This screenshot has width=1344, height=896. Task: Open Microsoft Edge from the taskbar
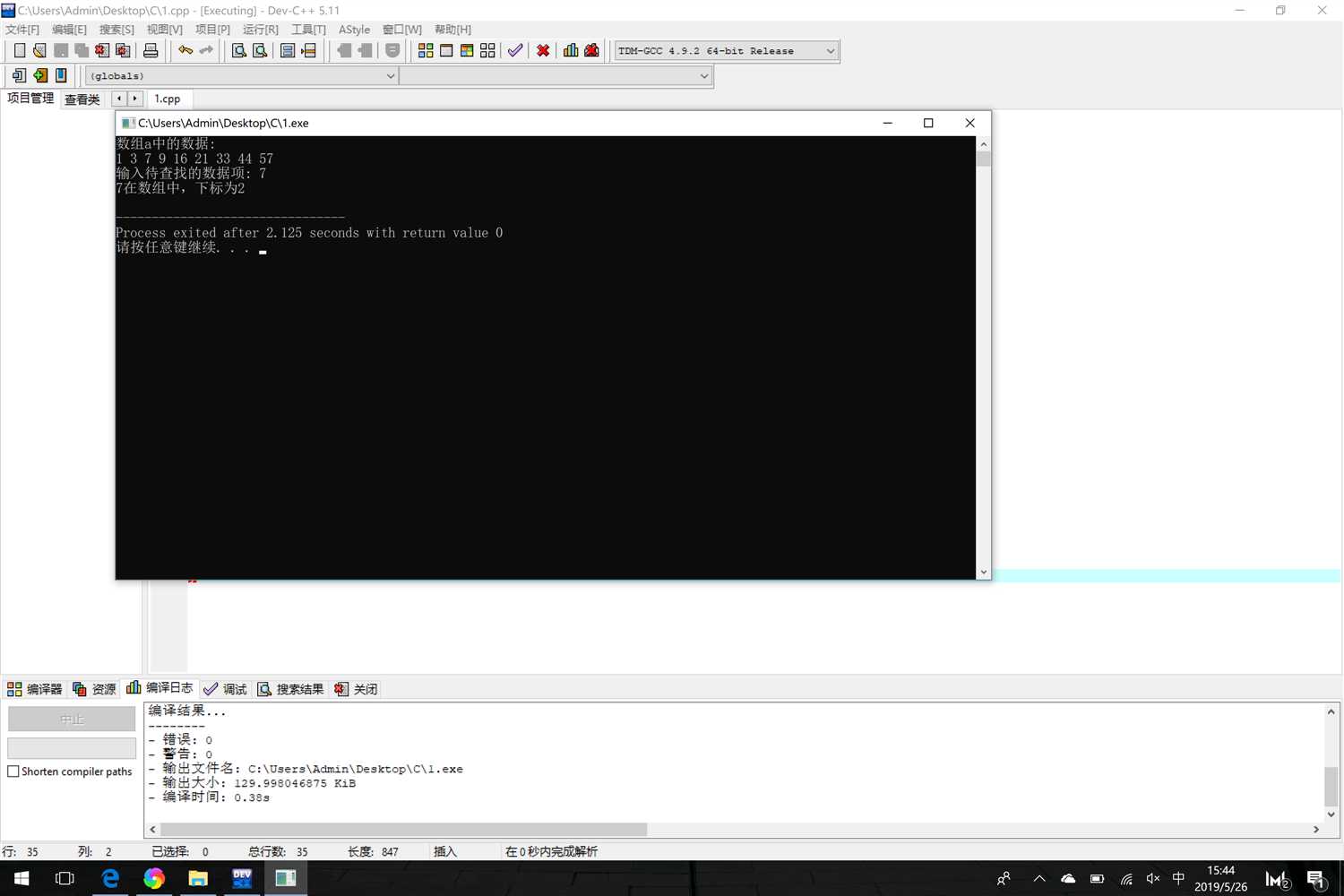click(x=109, y=878)
